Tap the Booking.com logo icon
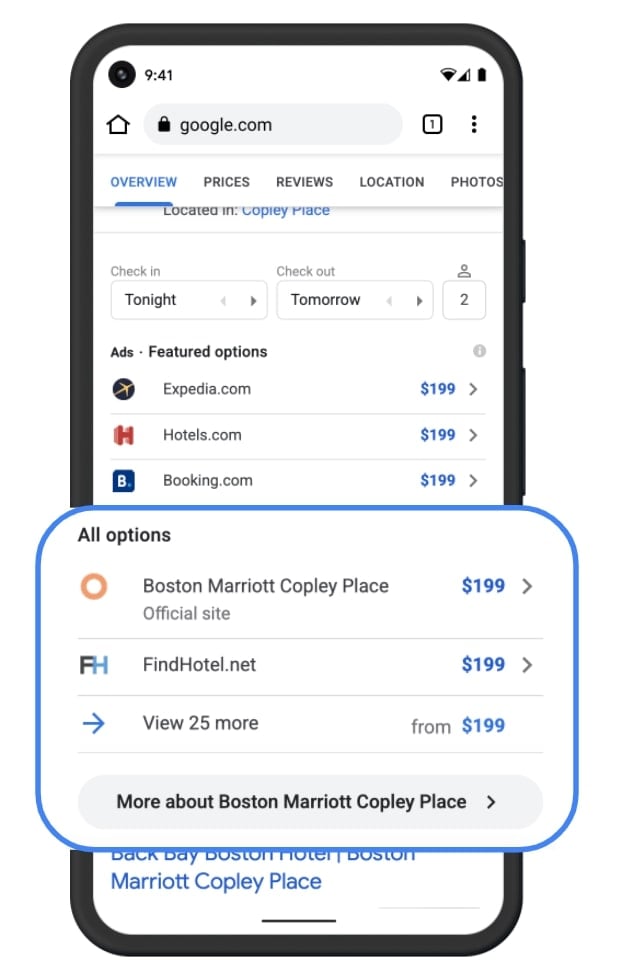 coord(124,481)
